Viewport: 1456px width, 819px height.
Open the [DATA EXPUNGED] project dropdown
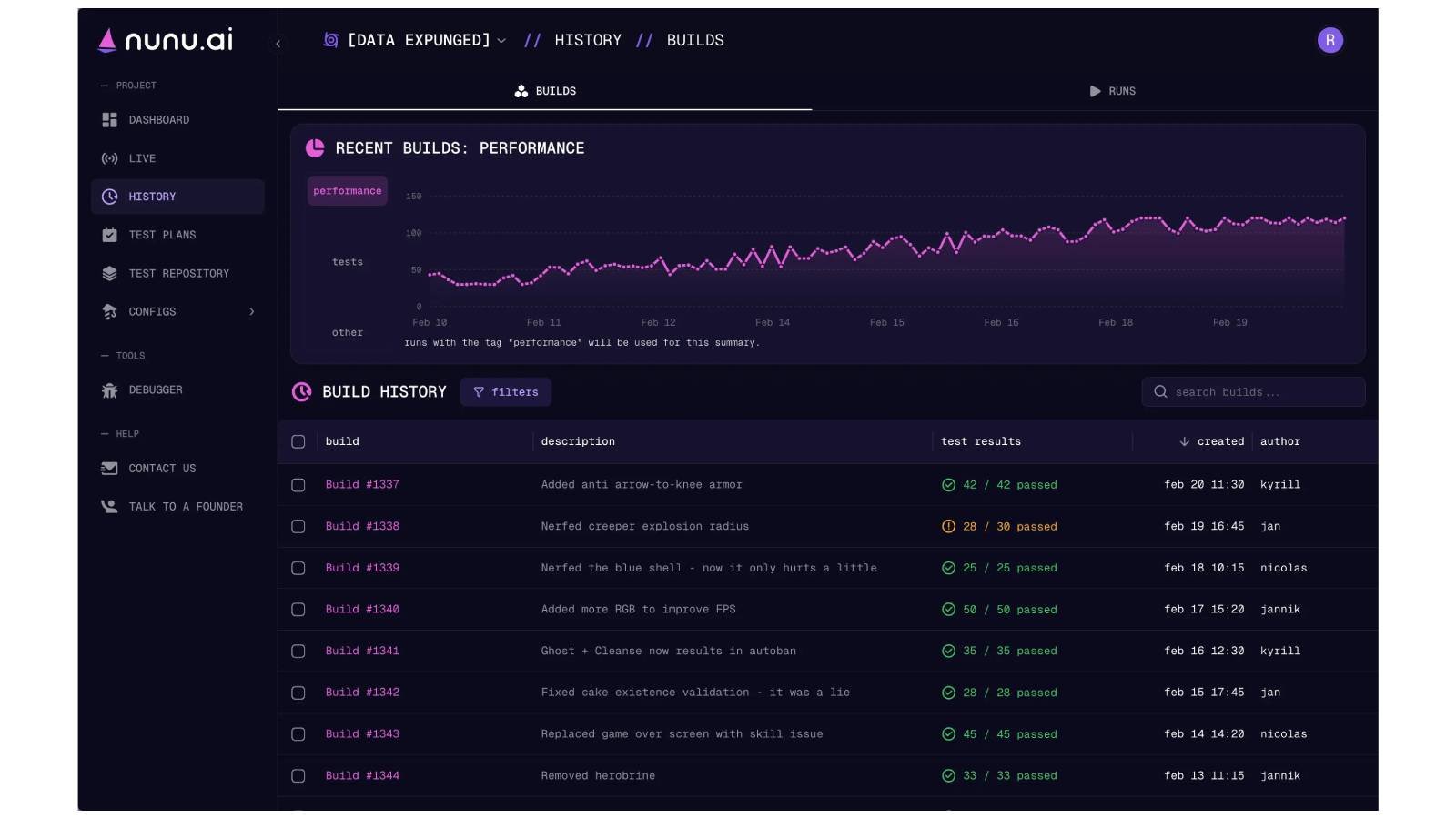[x=415, y=40]
